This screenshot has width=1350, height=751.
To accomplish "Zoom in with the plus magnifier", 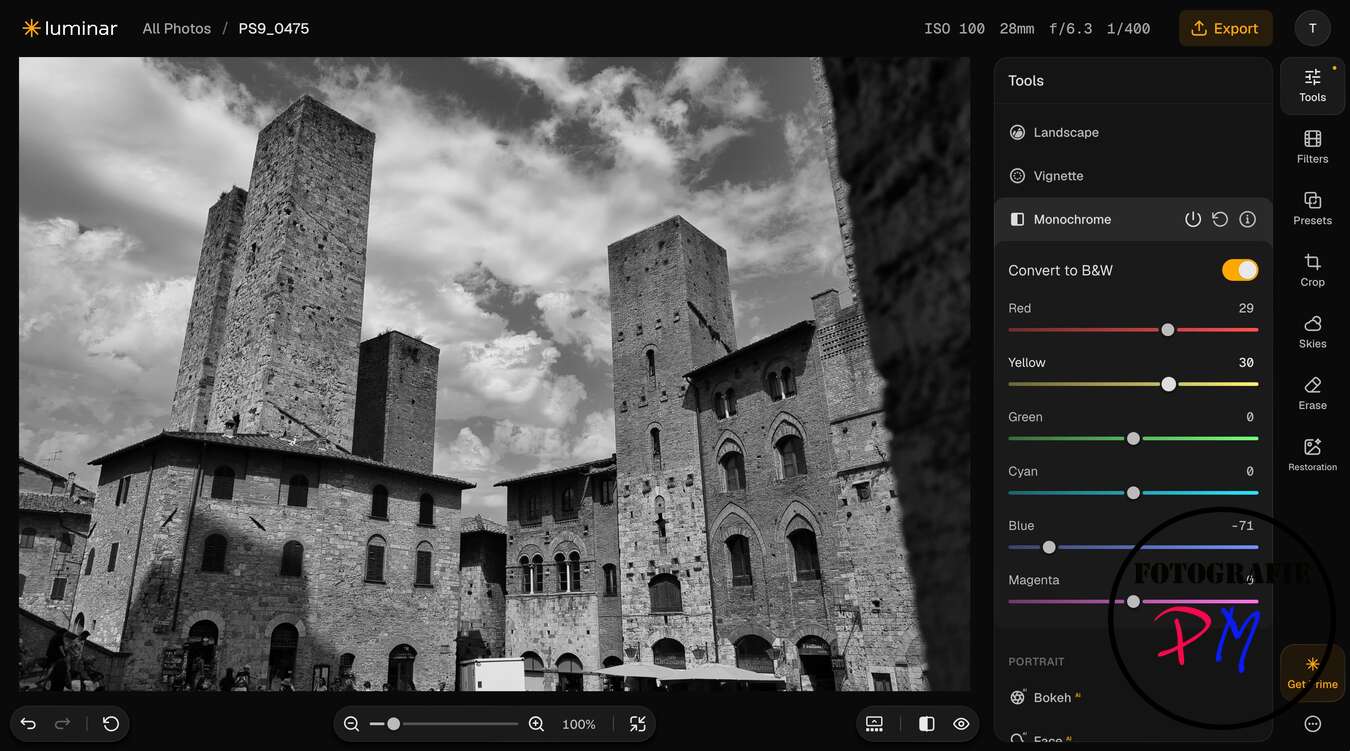I will pos(536,724).
